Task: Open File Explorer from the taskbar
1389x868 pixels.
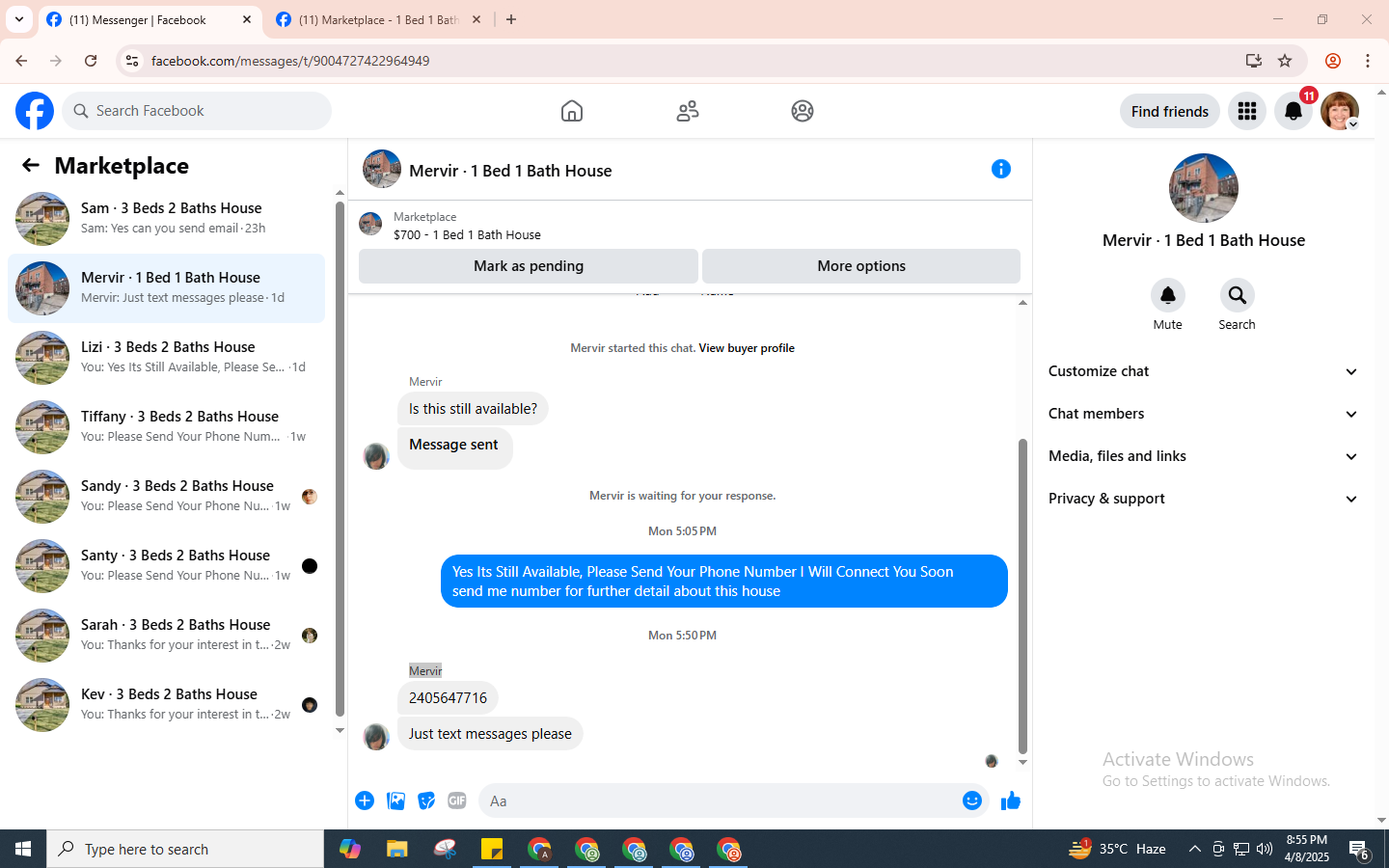Action: [397, 849]
